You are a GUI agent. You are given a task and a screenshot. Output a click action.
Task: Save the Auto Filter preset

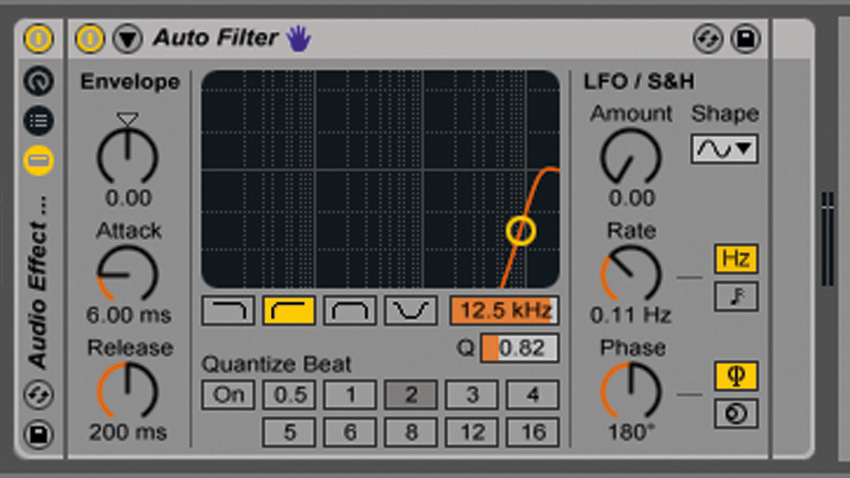point(746,38)
